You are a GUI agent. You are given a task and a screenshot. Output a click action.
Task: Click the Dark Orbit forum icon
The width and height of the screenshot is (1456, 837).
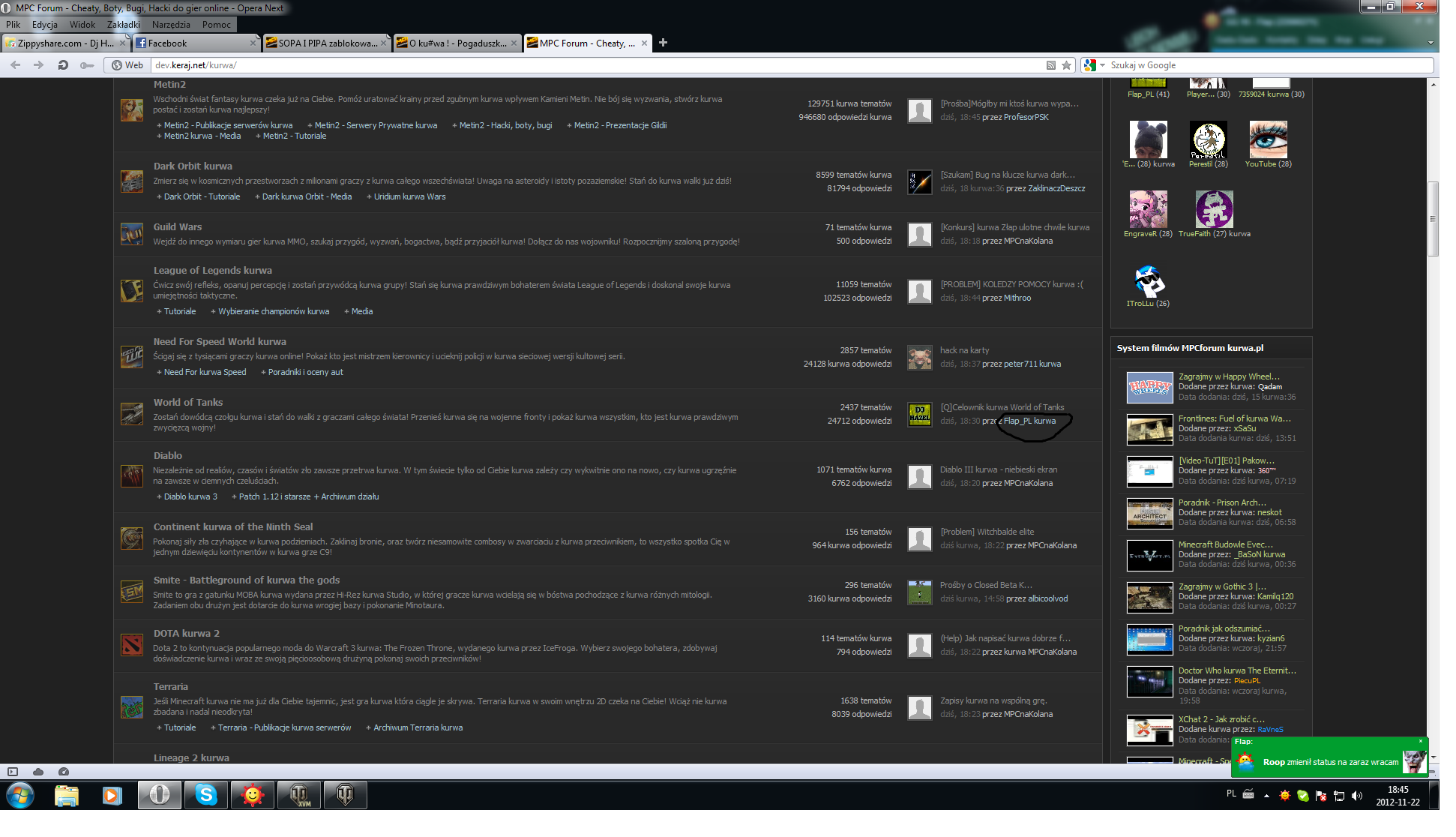(x=132, y=181)
